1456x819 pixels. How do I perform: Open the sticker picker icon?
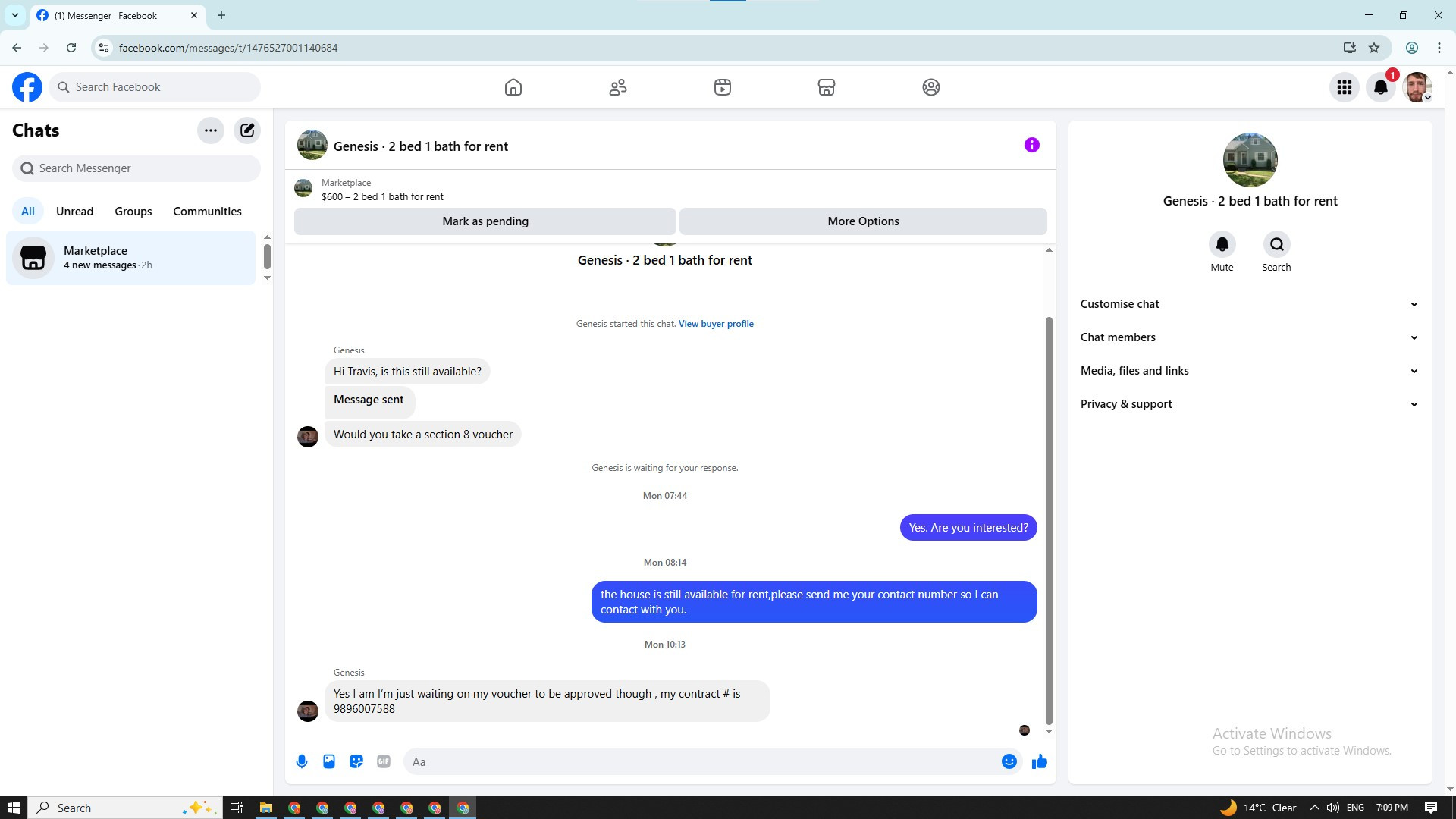click(x=356, y=761)
